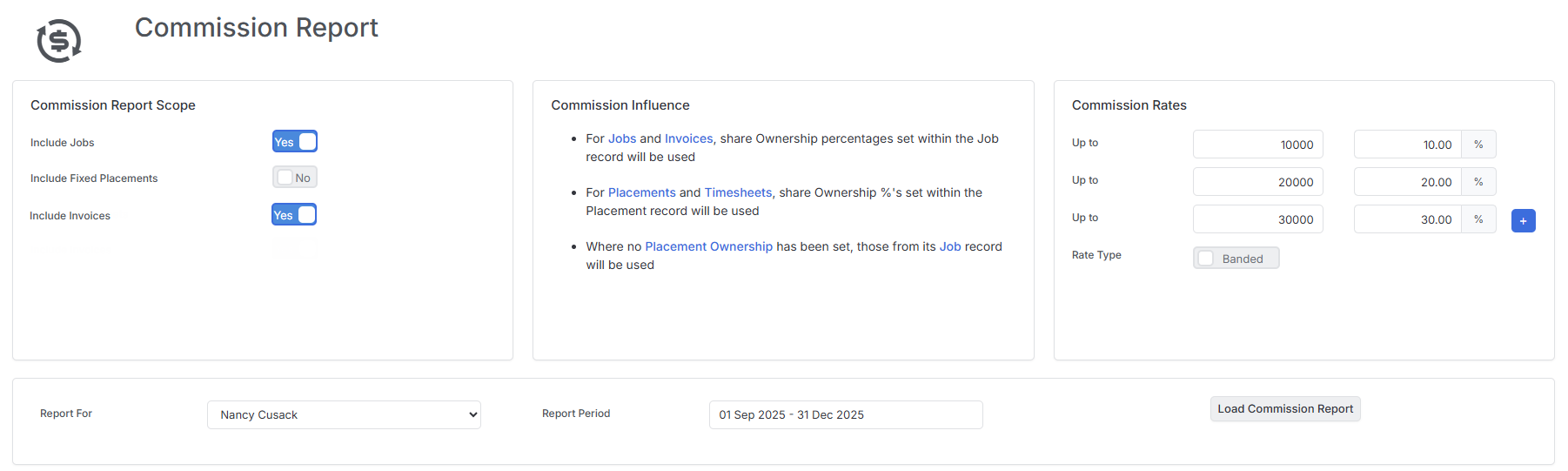Click the Load Commission Report button

pos(1285,409)
